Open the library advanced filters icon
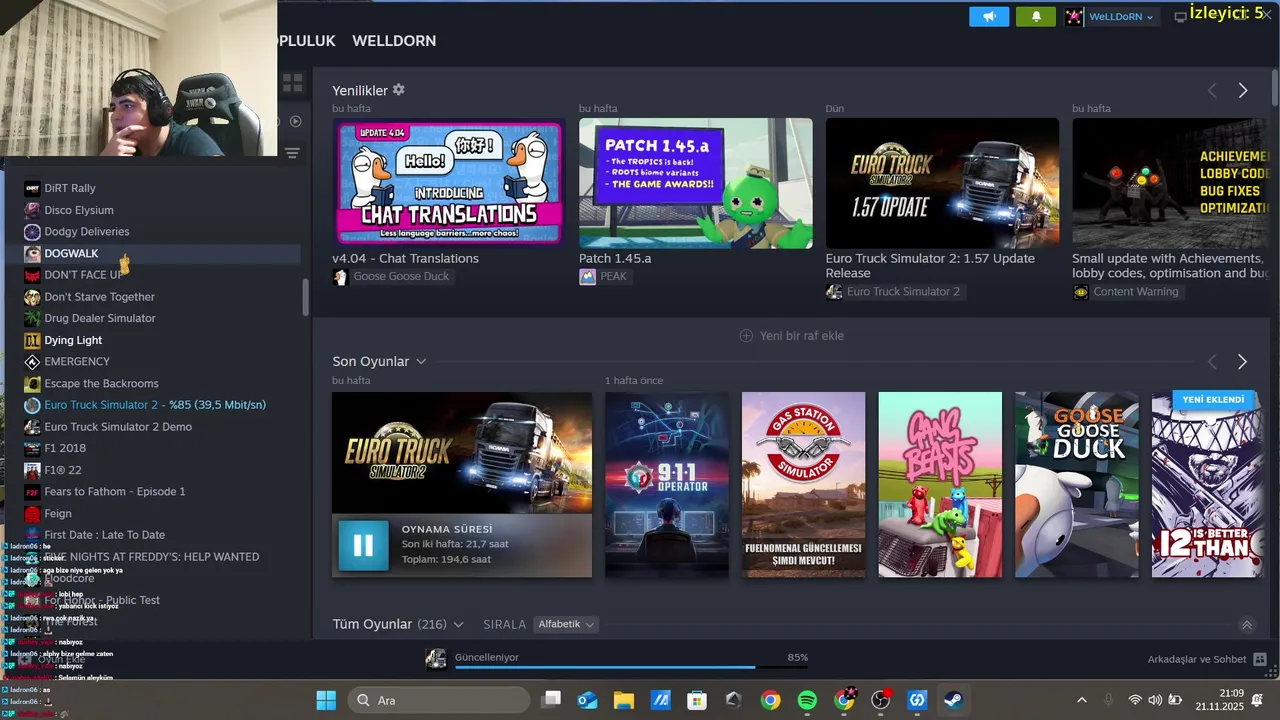1280x720 pixels. click(x=292, y=153)
